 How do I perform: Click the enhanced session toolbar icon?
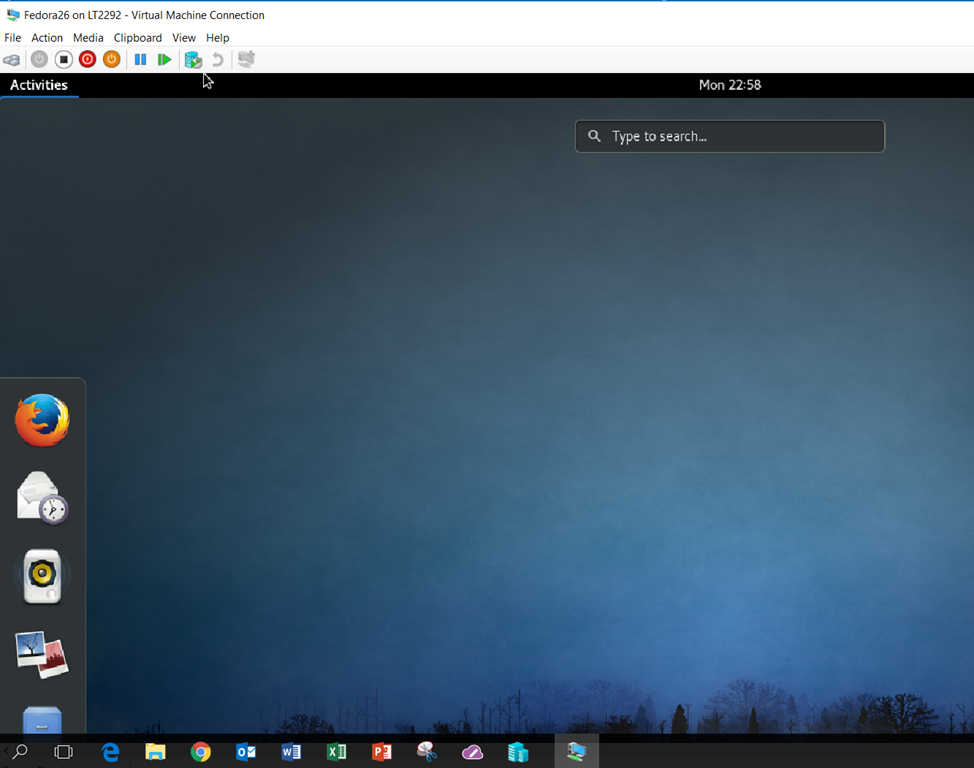[247, 59]
